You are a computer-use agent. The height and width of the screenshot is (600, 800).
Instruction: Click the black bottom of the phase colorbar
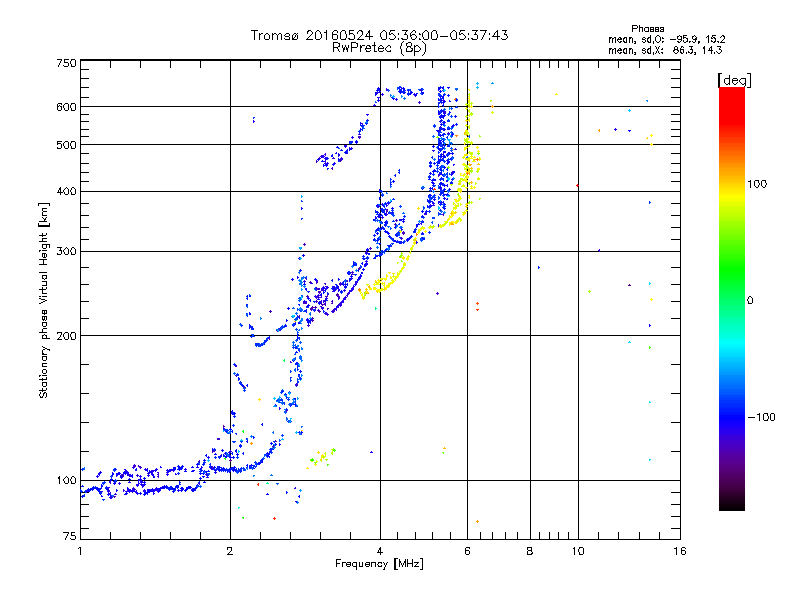tap(732, 503)
